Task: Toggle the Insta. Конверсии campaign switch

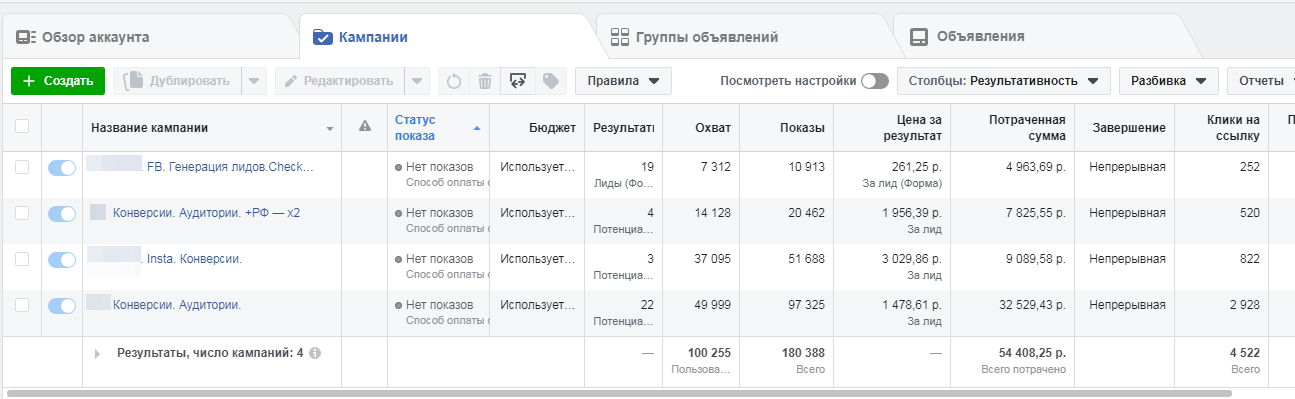Action: click(x=62, y=259)
